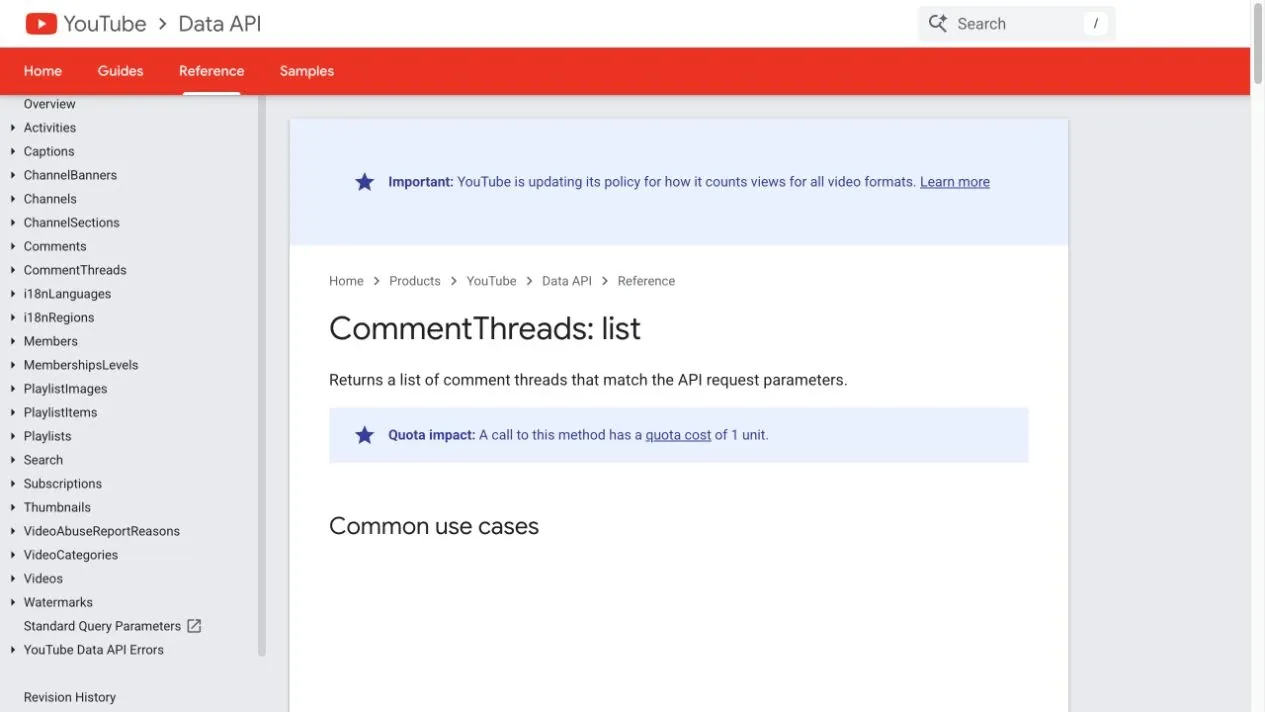Open Search in the sidebar list
1265x712 pixels.
click(x=43, y=460)
